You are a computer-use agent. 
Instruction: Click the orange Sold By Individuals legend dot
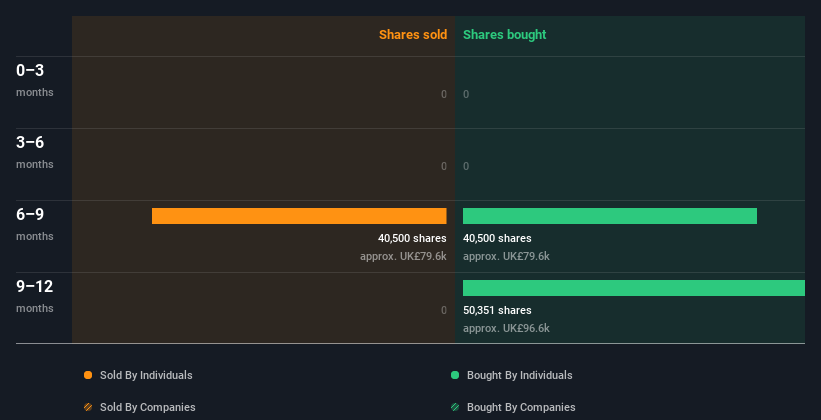[x=88, y=375]
